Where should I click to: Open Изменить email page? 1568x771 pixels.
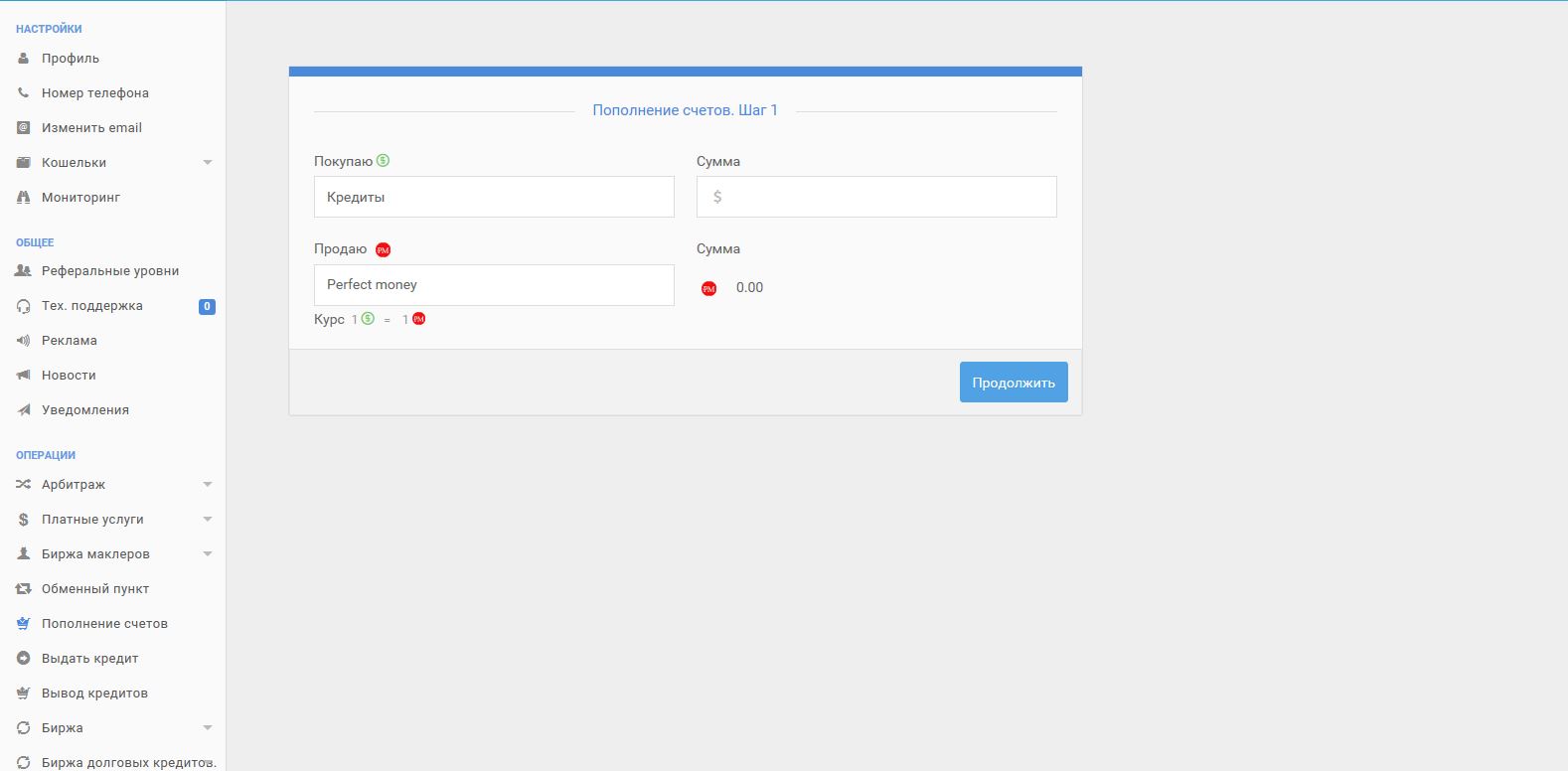tap(91, 128)
